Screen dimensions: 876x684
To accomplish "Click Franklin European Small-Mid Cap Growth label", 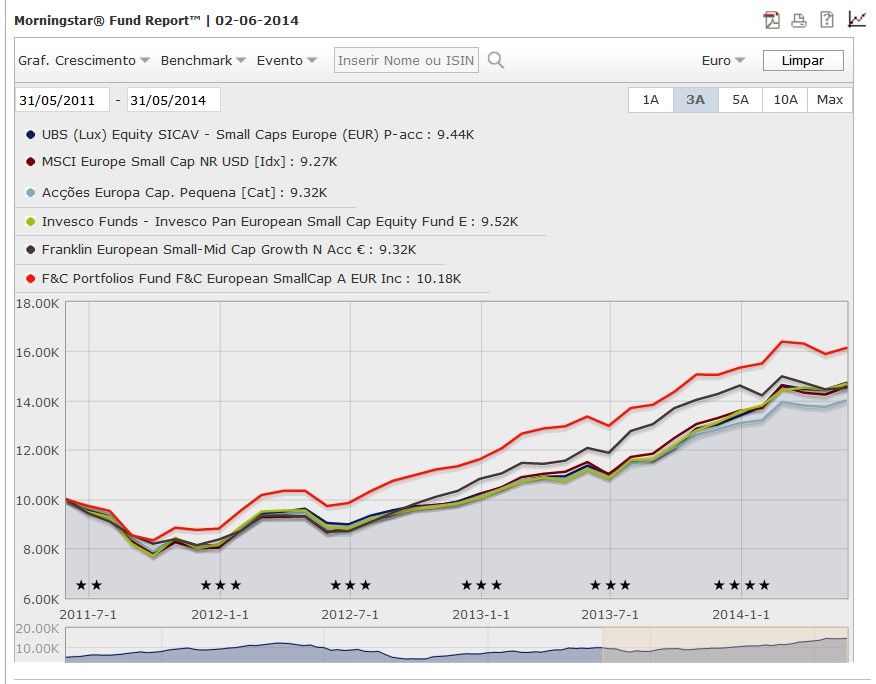I will point(228,250).
